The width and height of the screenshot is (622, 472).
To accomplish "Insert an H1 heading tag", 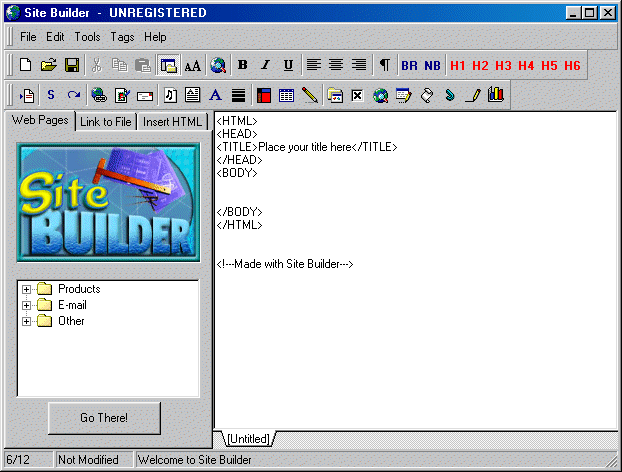I will [457, 65].
